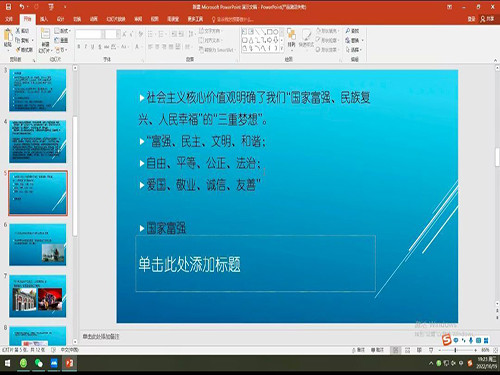This screenshot has height=375, width=500.
Task: Click the Cut scissors icon
Action: coord(18,31)
